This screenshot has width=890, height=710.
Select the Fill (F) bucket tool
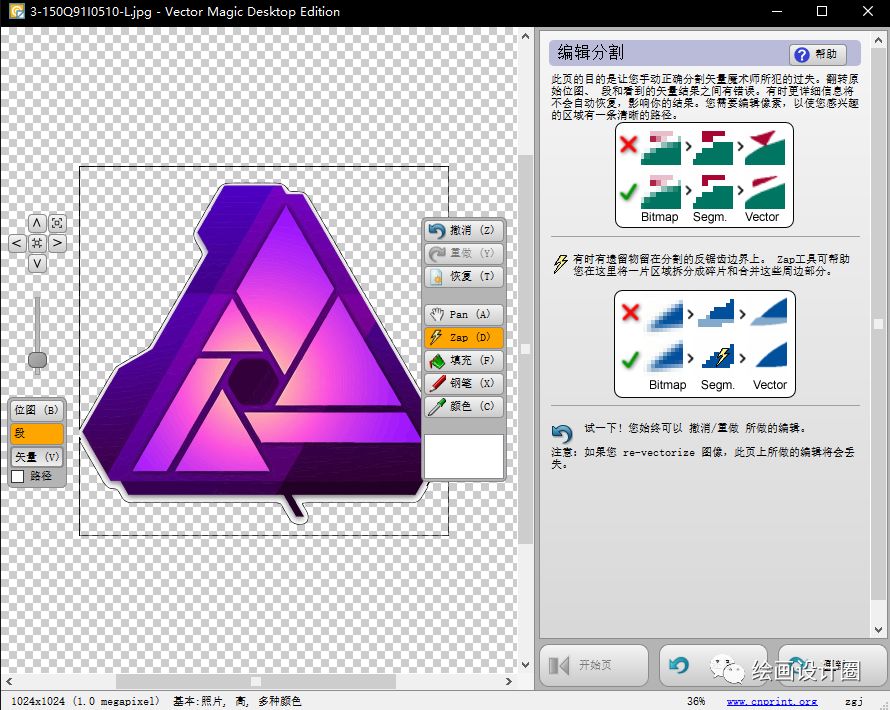coord(464,360)
